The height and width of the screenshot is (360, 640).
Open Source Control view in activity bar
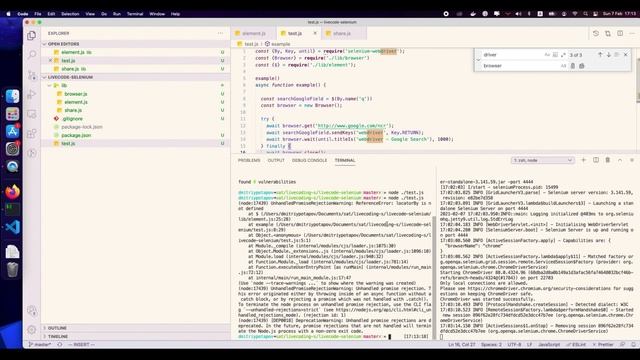[31, 75]
